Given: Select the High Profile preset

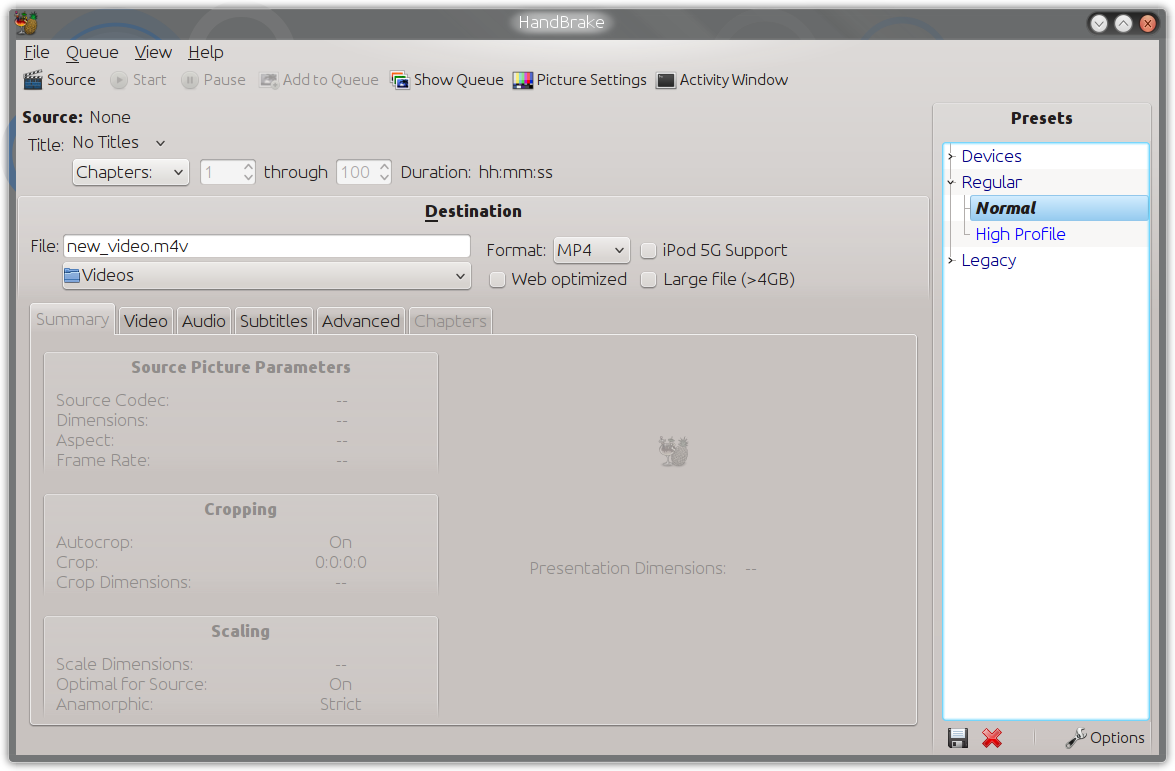Looking at the screenshot, I should pyautogui.click(x=1020, y=235).
